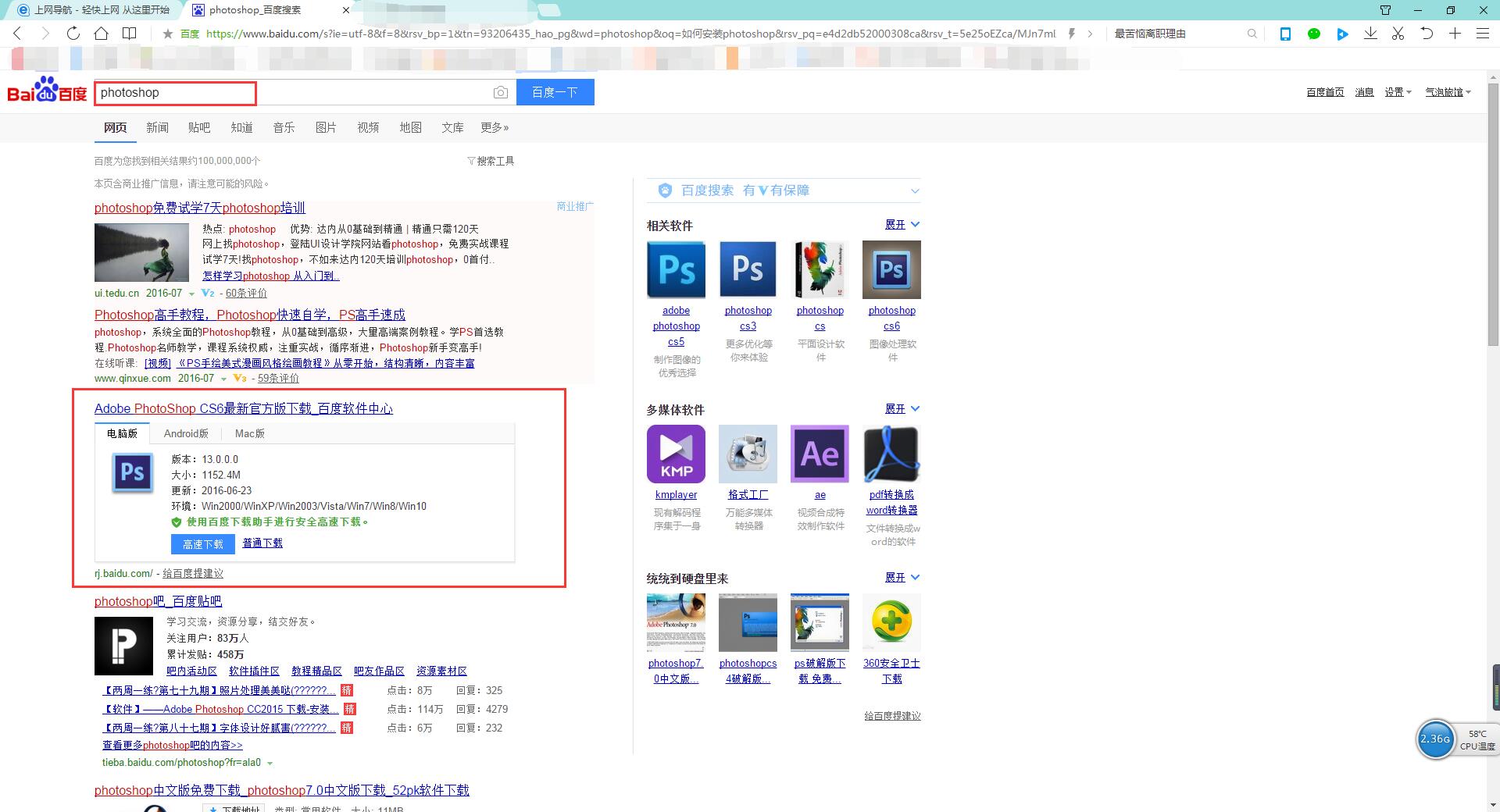The width and height of the screenshot is (1500, 812).
Task: Click the camera image search icon
Action: (501, 92)
